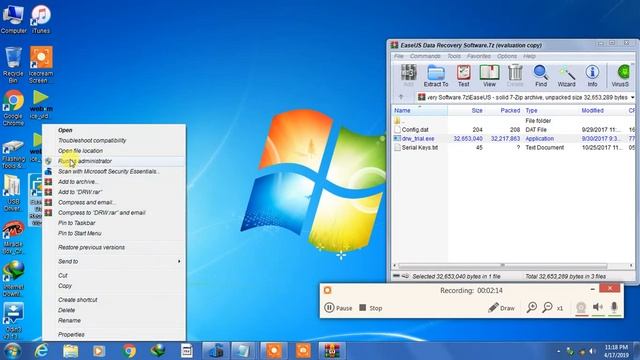
Task: Click the horizontal scrollbar in WinRAR list
Action: point(502,266)
